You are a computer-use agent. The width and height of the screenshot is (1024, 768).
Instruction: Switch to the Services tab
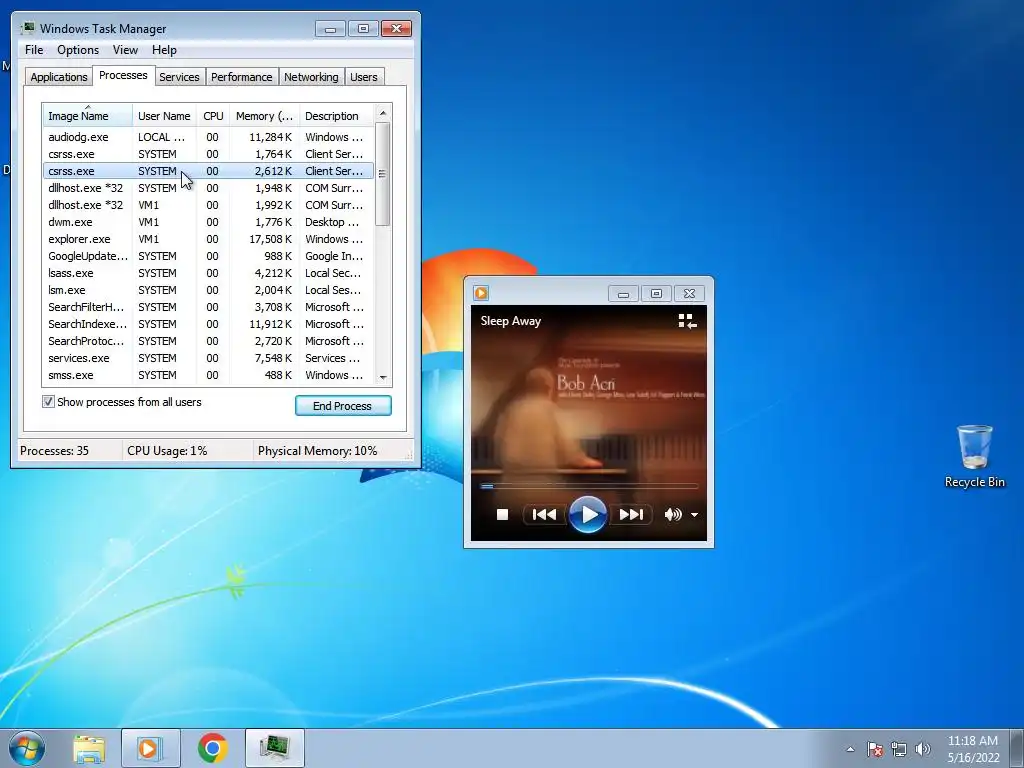pos(179,76)
